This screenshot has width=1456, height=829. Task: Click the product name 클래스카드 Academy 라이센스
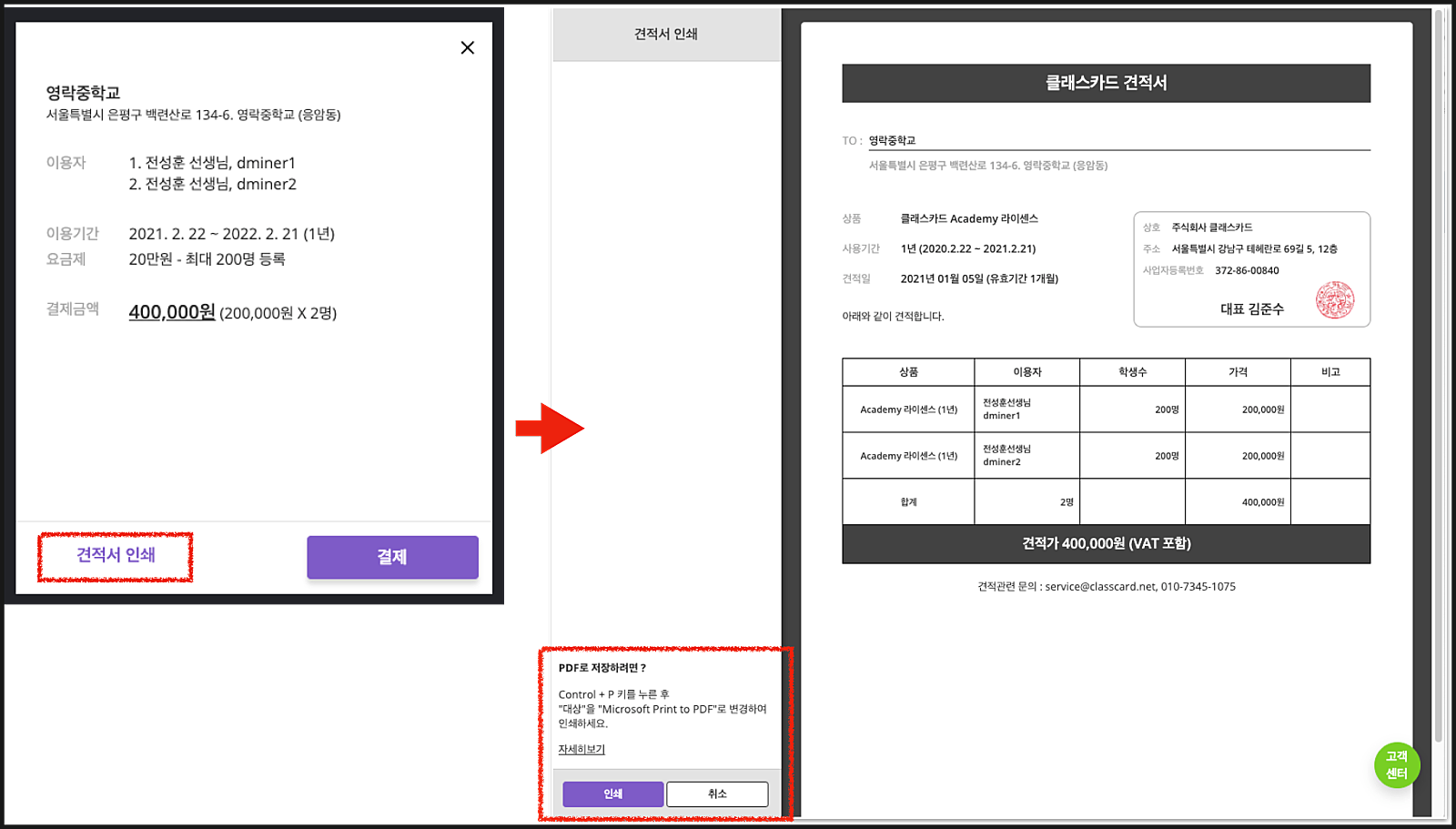click(x=969, y=218)
